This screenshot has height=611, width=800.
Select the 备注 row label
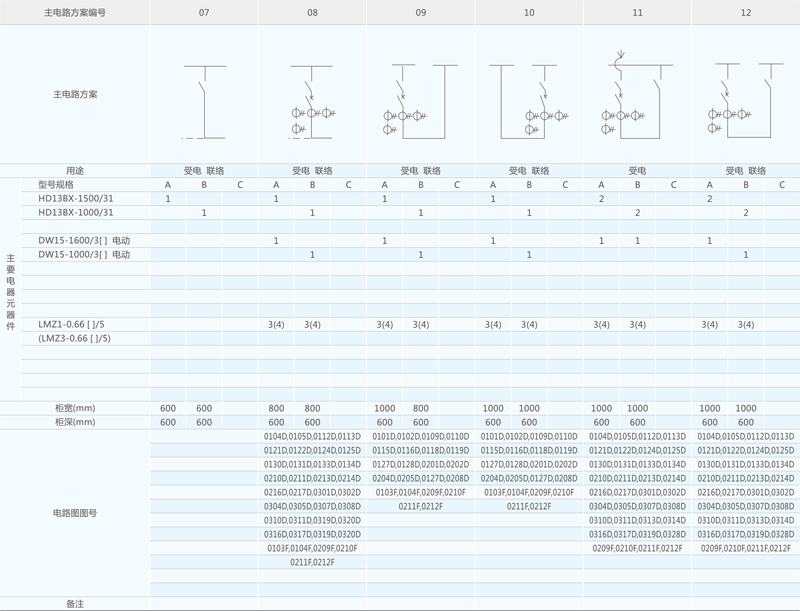75,604
